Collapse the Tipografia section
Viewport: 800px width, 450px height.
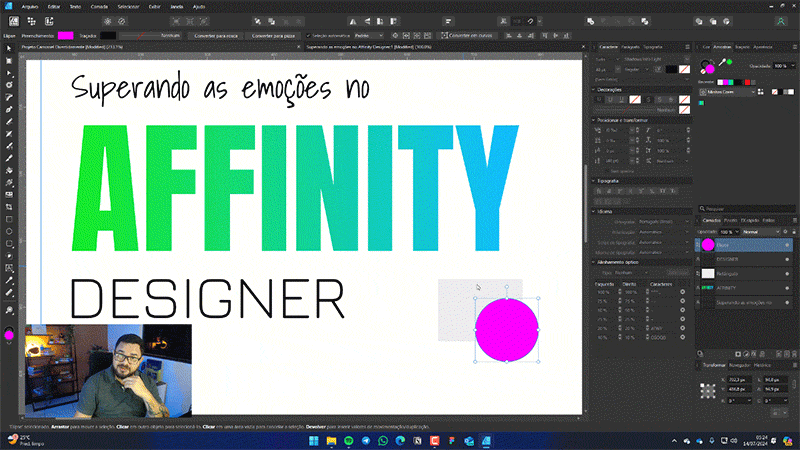point(594,181)
